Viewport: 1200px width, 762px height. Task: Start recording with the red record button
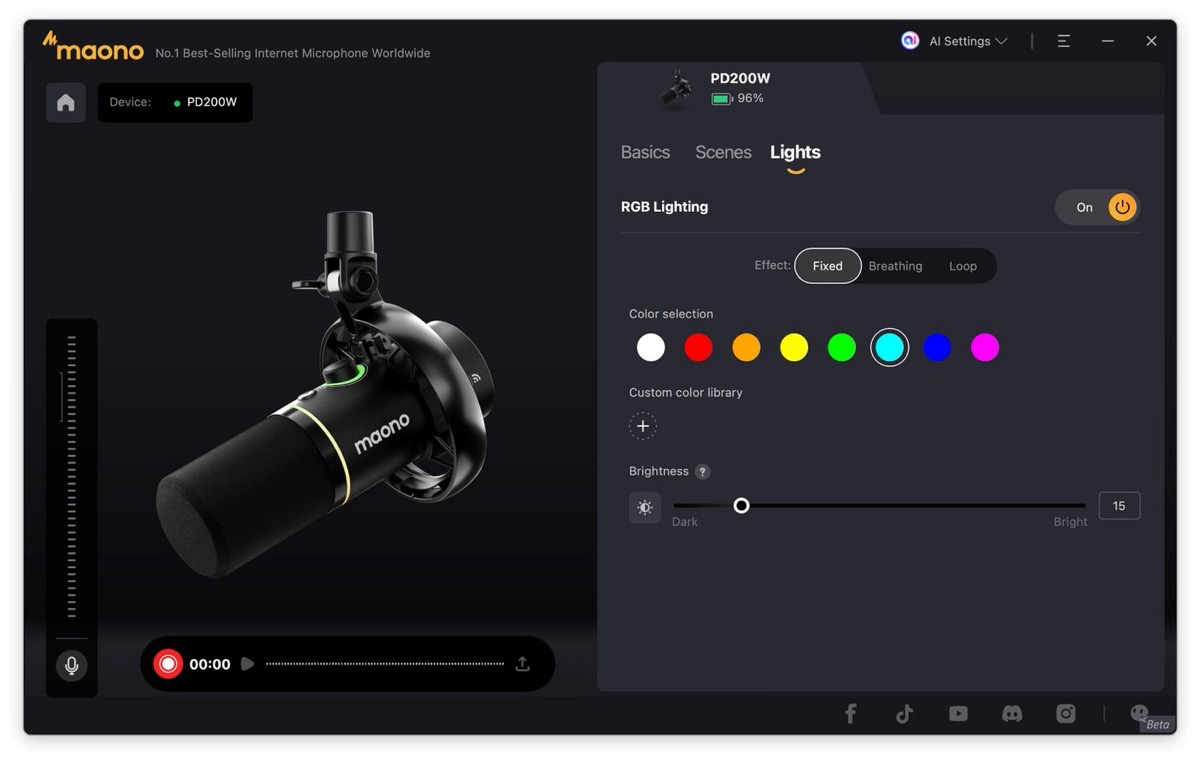[x=168, y=664]
